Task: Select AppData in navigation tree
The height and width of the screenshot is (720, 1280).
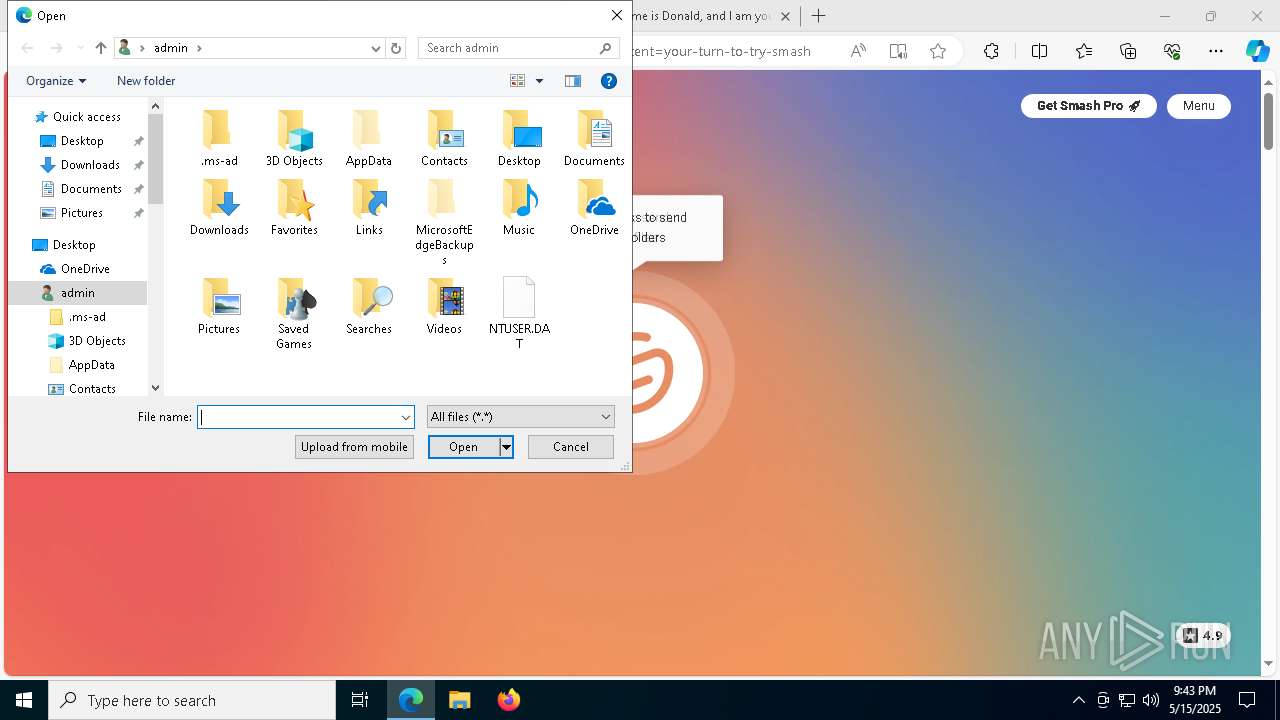Action: pyautogui.click(x=91, y=365)
